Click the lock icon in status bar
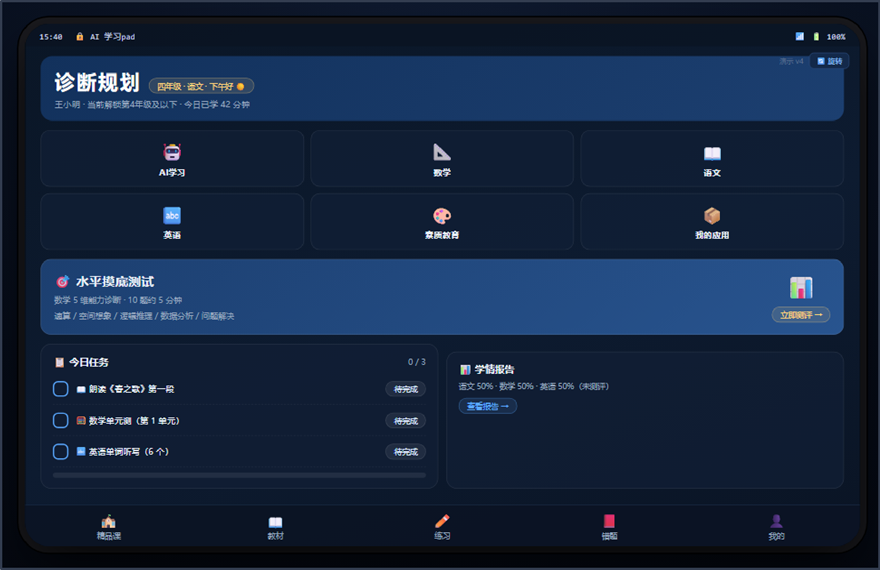The width and height of the screenshot is (880, 570). click(80, 36)
